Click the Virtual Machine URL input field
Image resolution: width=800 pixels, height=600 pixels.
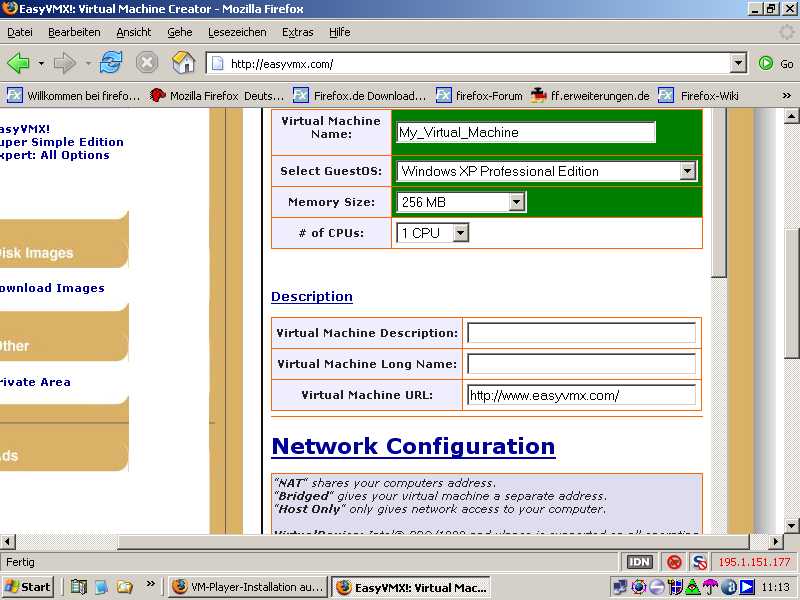pos(581,395)
